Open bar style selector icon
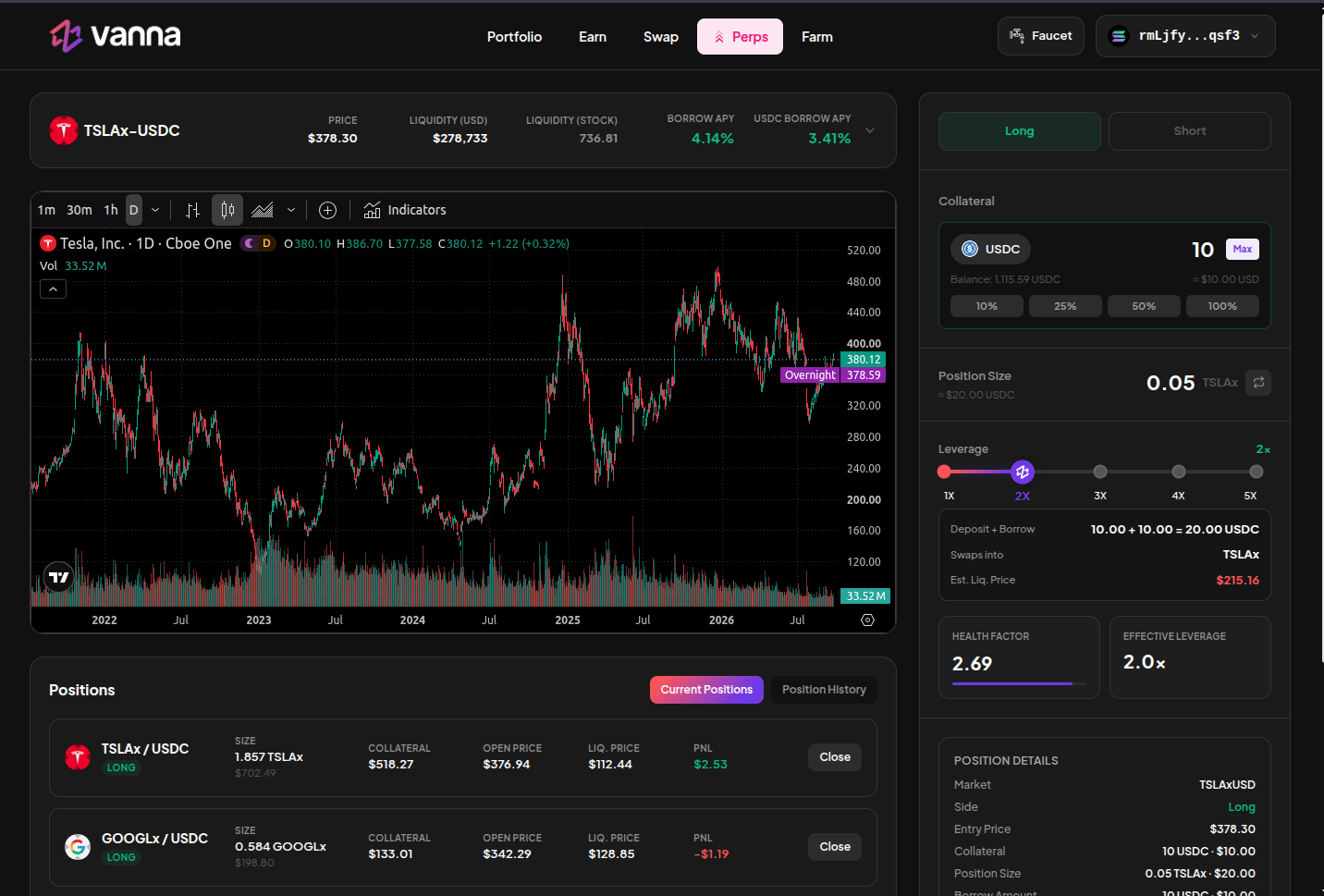1324x896 pixels. pos(192,210)
